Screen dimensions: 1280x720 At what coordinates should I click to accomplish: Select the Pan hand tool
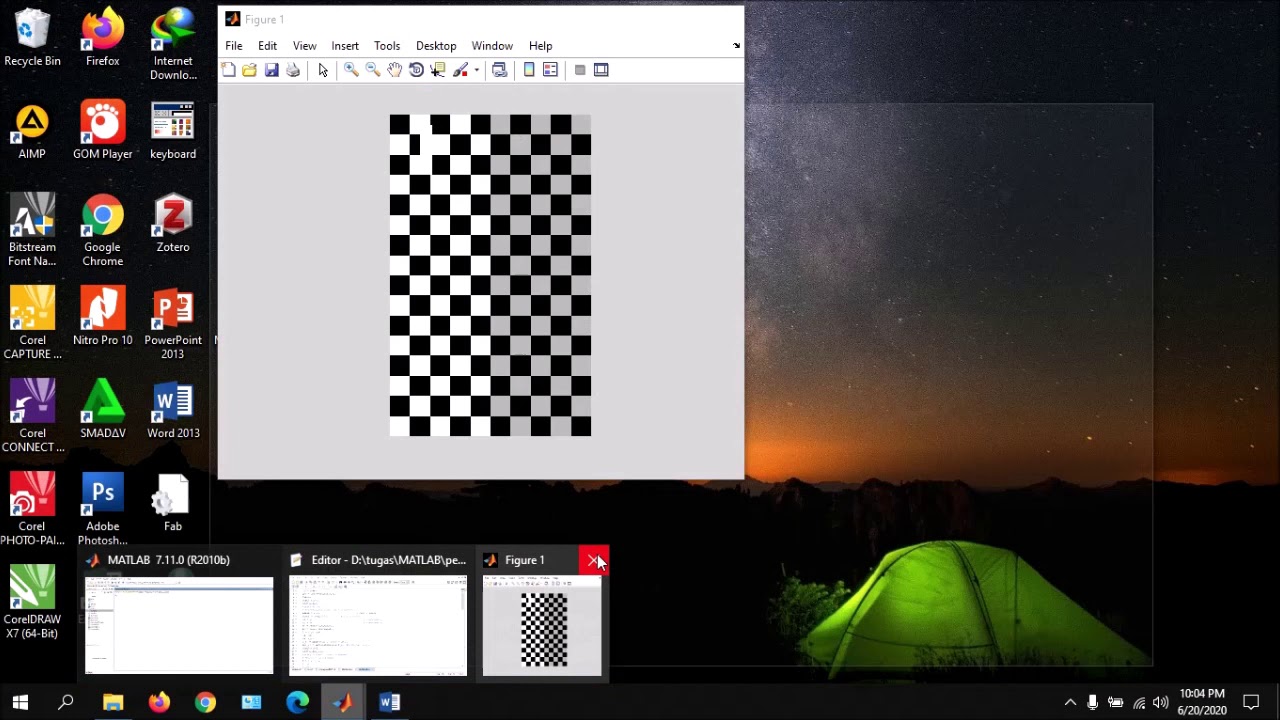click(395, 70)
